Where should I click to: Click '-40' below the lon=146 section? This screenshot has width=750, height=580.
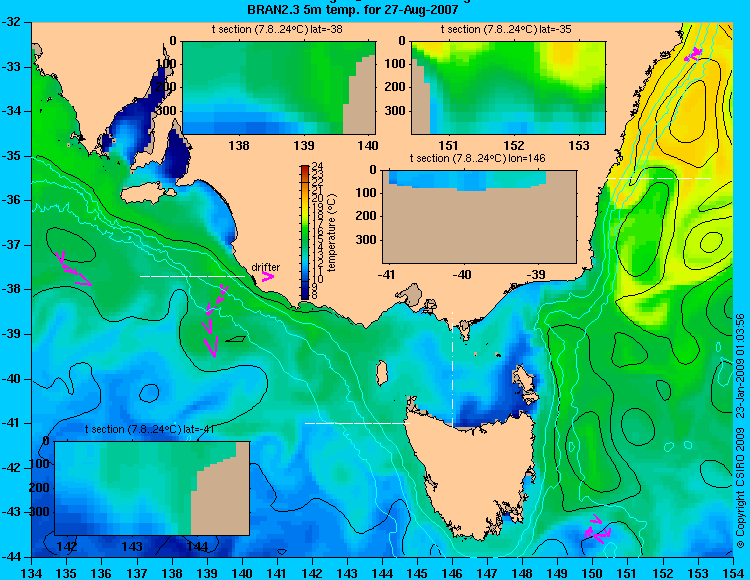pyautogui.click(x=462, y=274)
